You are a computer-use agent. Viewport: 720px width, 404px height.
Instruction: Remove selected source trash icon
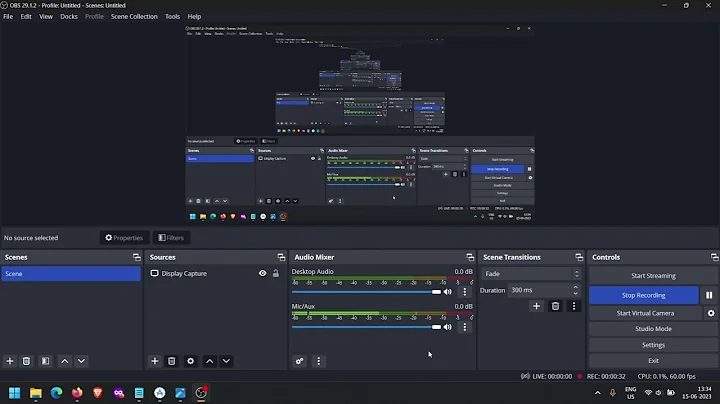point(172,361)
